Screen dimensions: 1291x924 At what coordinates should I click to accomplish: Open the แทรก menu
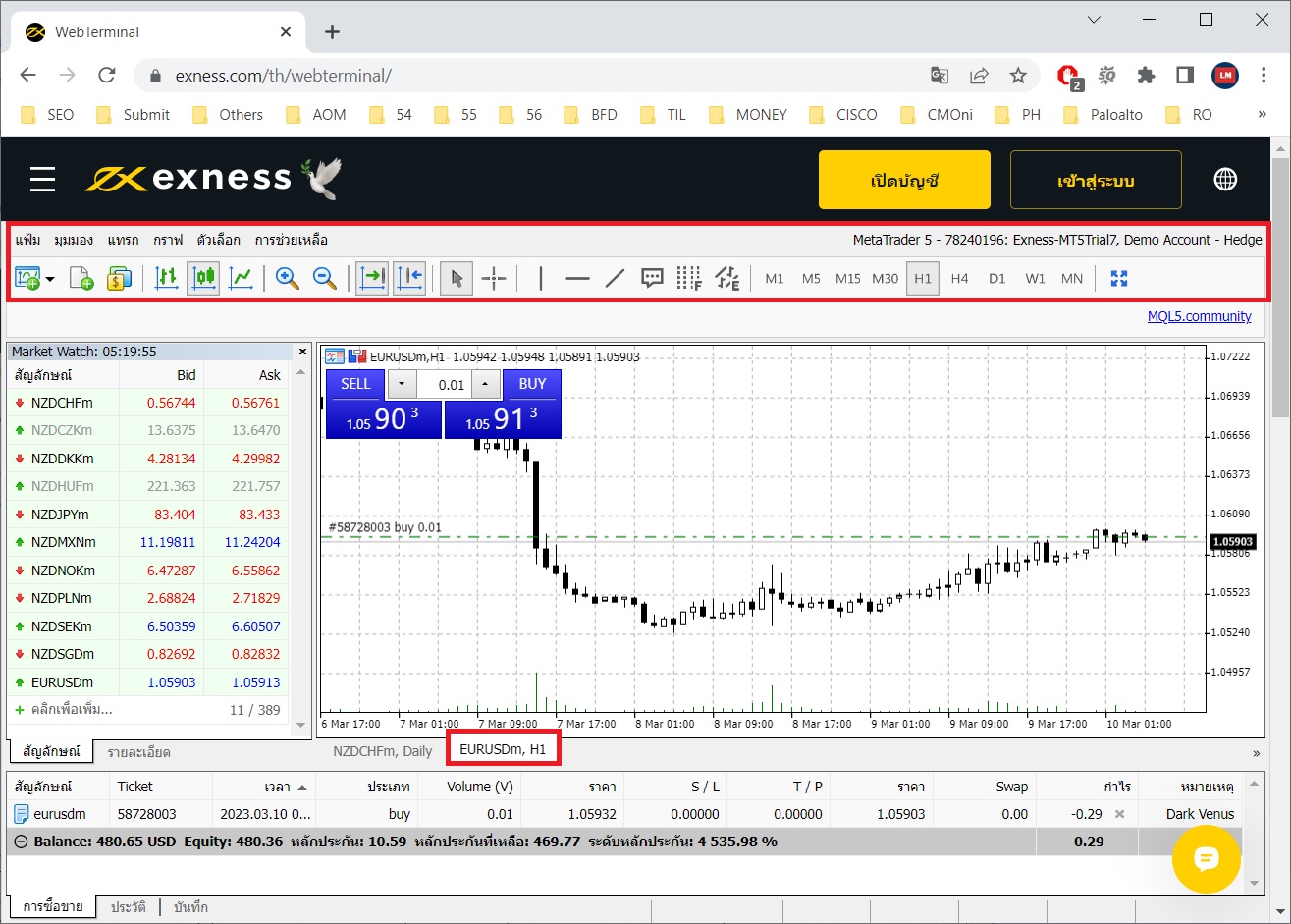(123, 240)
